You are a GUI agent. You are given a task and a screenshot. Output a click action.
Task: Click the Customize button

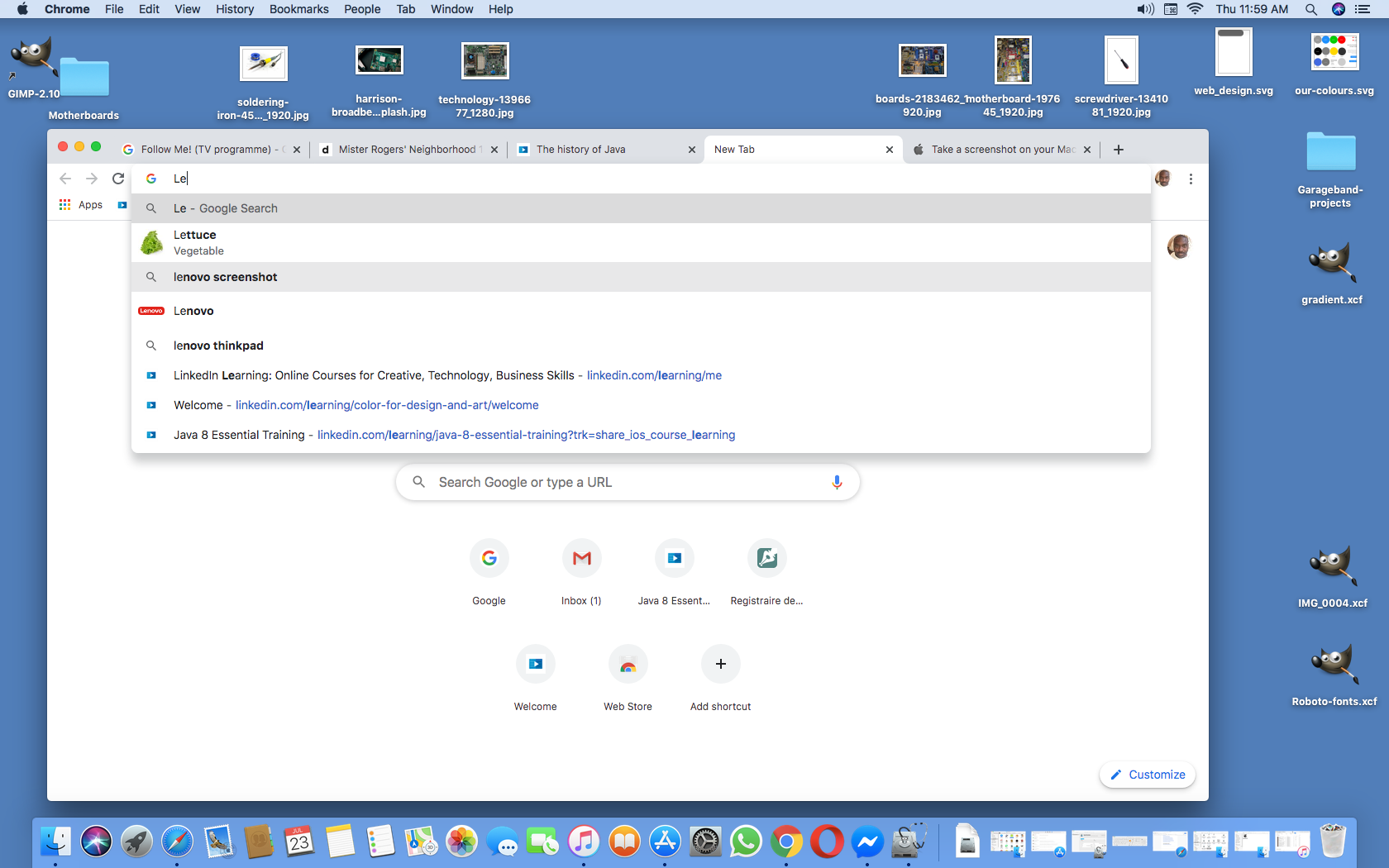1148,775
